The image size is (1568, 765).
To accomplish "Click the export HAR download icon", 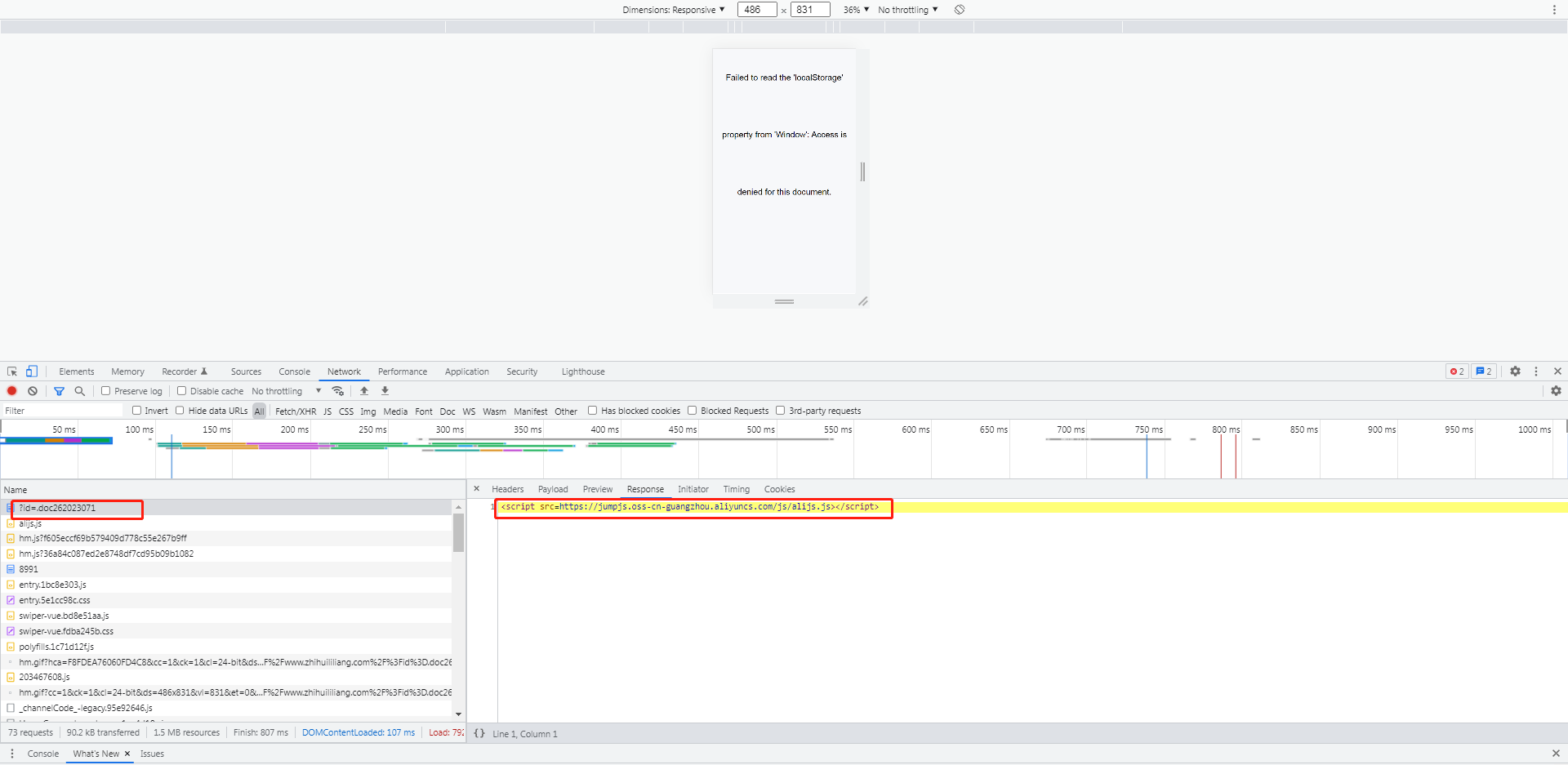I will point(385,391).
